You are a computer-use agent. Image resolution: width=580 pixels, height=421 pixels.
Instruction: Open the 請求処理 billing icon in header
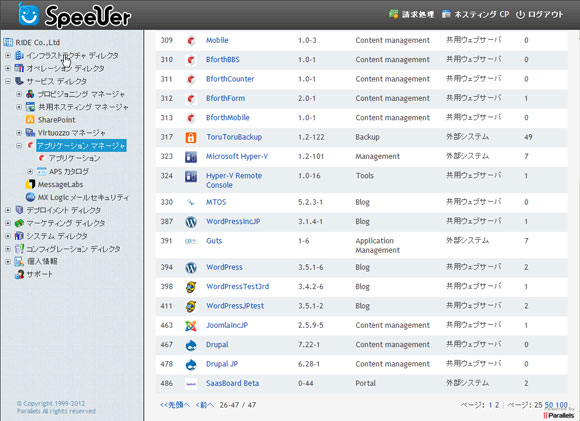[x=394, y=14]
